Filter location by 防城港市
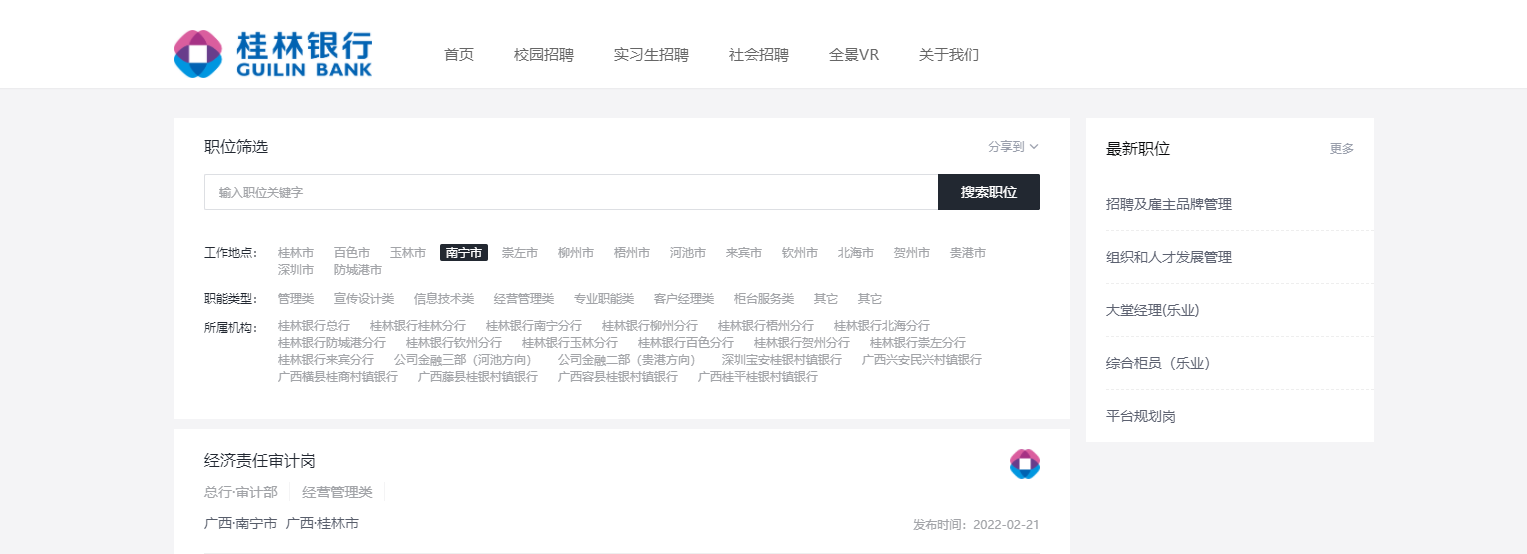The width and height of the screenshot is (1527, 554). tap(358, 270)
